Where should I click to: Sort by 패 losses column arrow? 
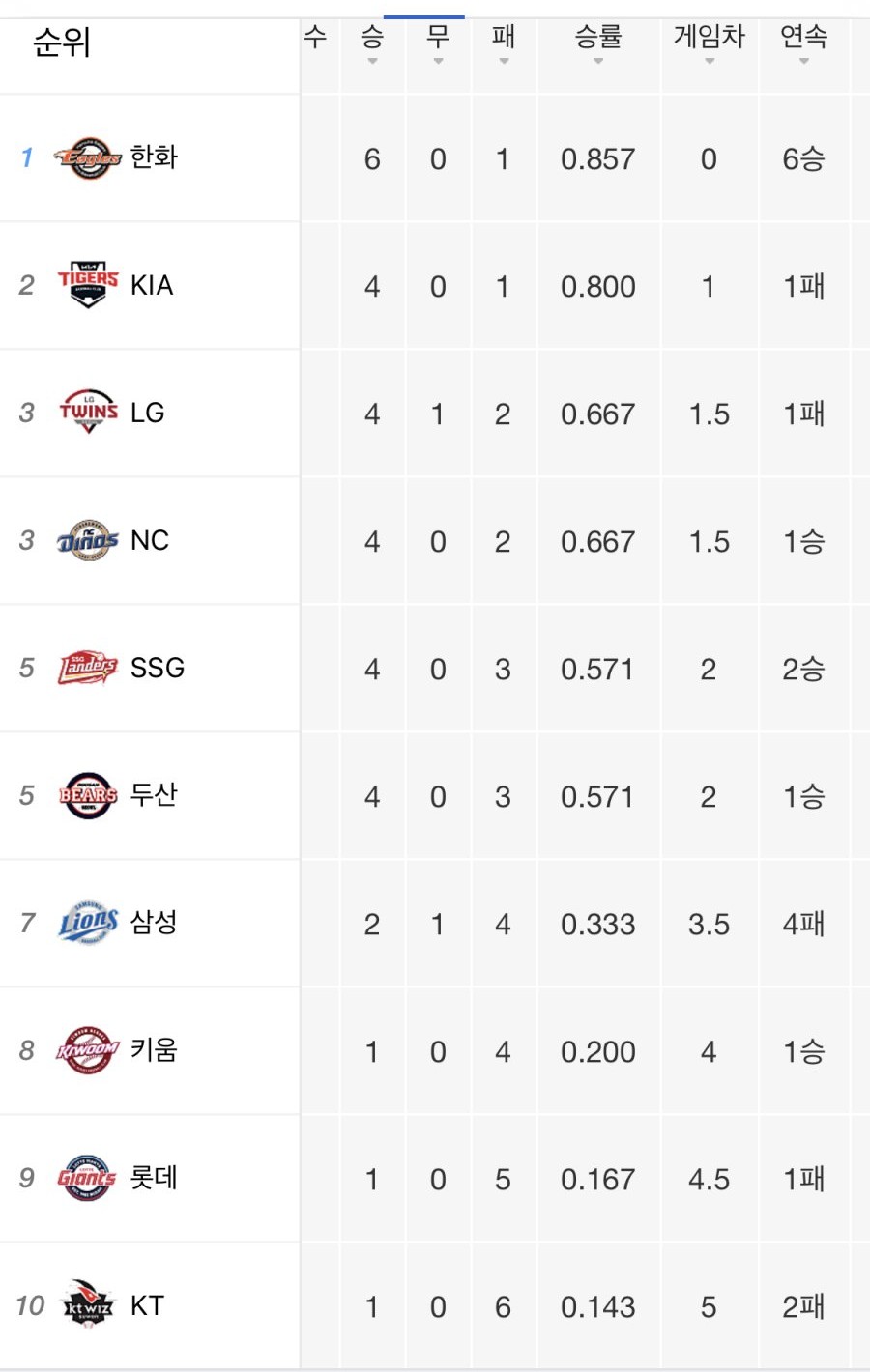point(503,61)
